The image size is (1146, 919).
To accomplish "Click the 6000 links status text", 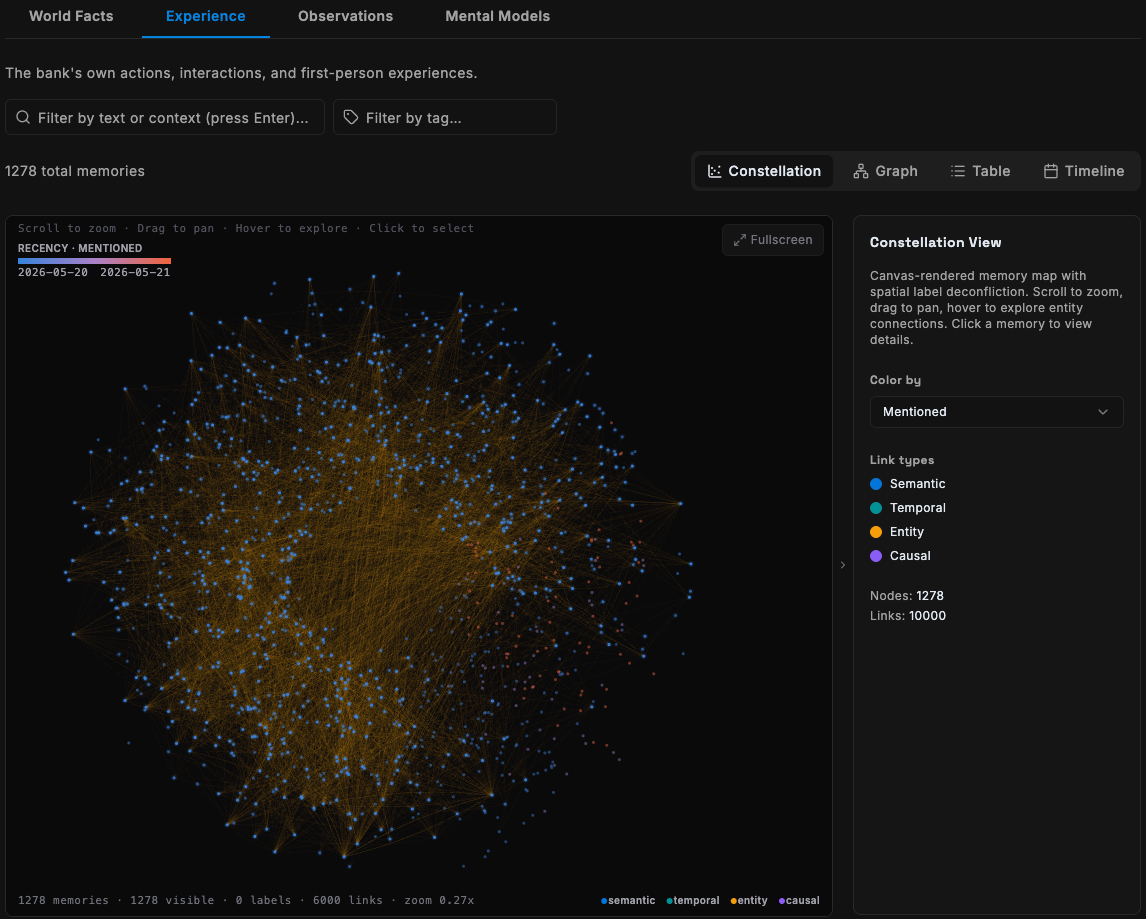I will (x=348, y=900).
